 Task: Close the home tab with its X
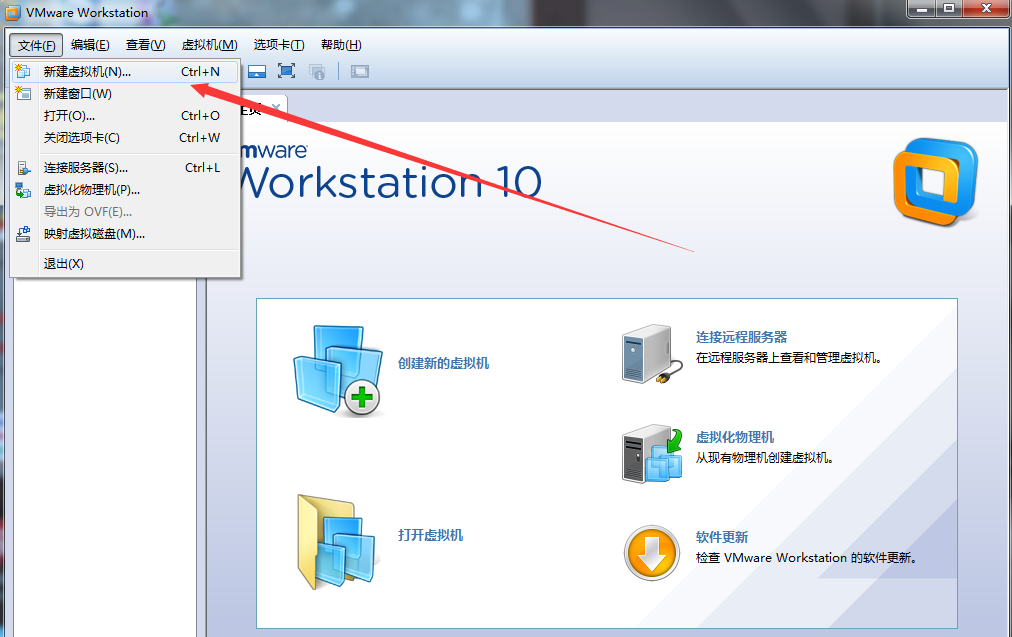point(276,106)
